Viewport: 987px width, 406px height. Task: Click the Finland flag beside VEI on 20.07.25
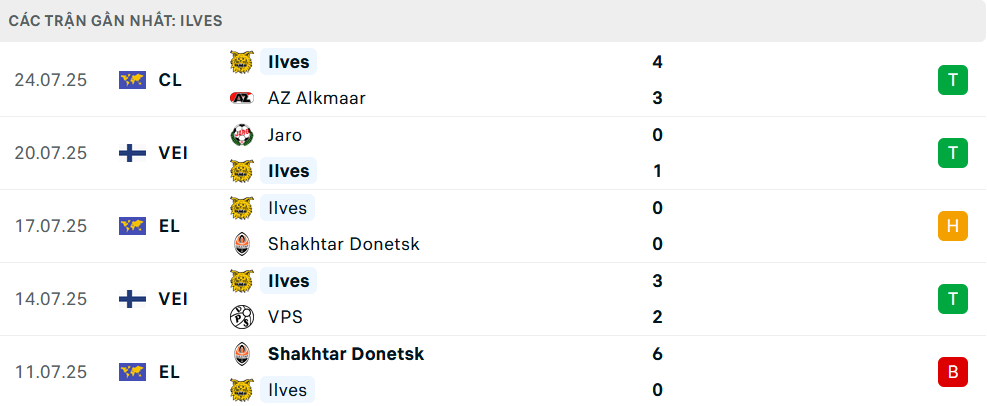(x=132, y=153)
